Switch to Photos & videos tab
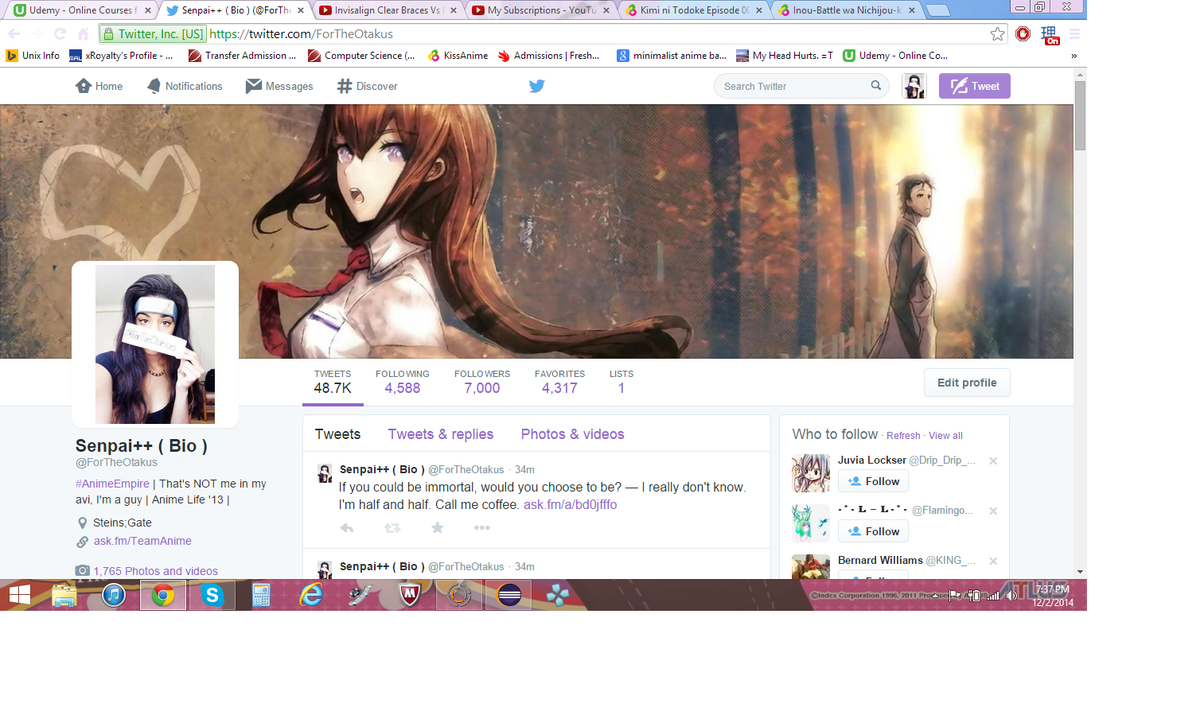This screenshot has width=1200, height=719. click(x=572, y=434)
